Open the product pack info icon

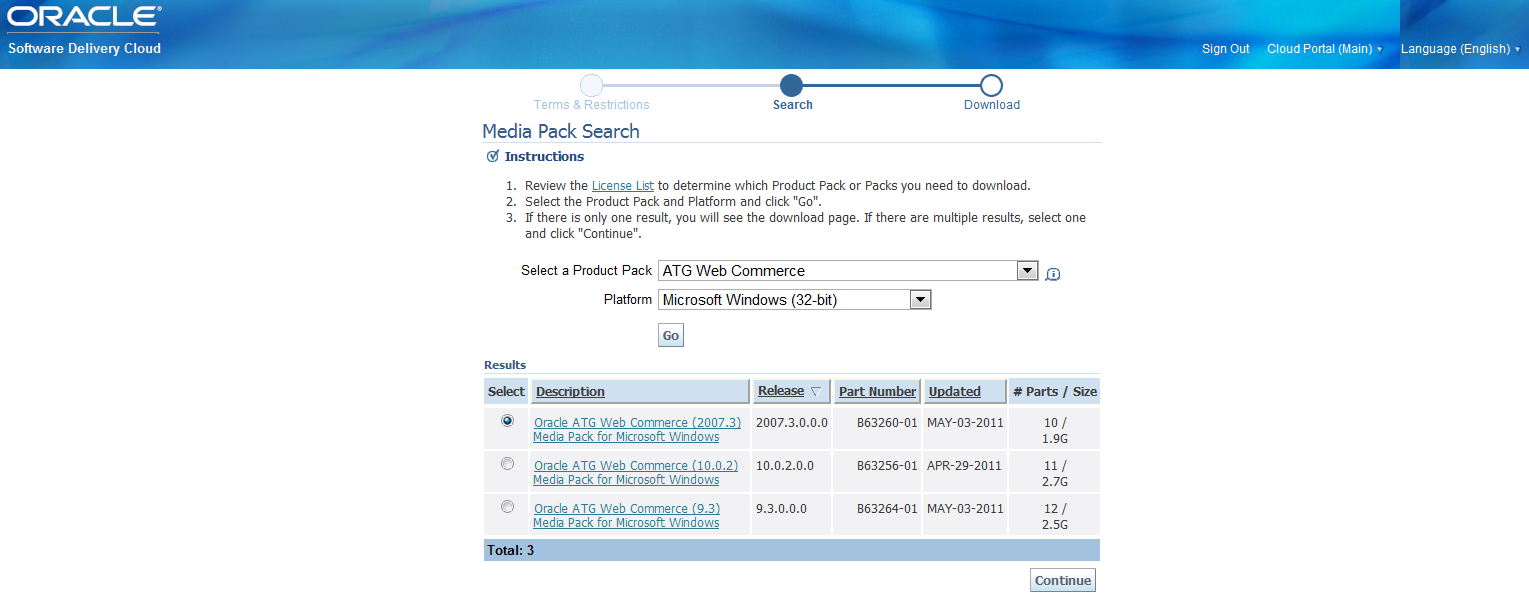(x=1052, y=274)
